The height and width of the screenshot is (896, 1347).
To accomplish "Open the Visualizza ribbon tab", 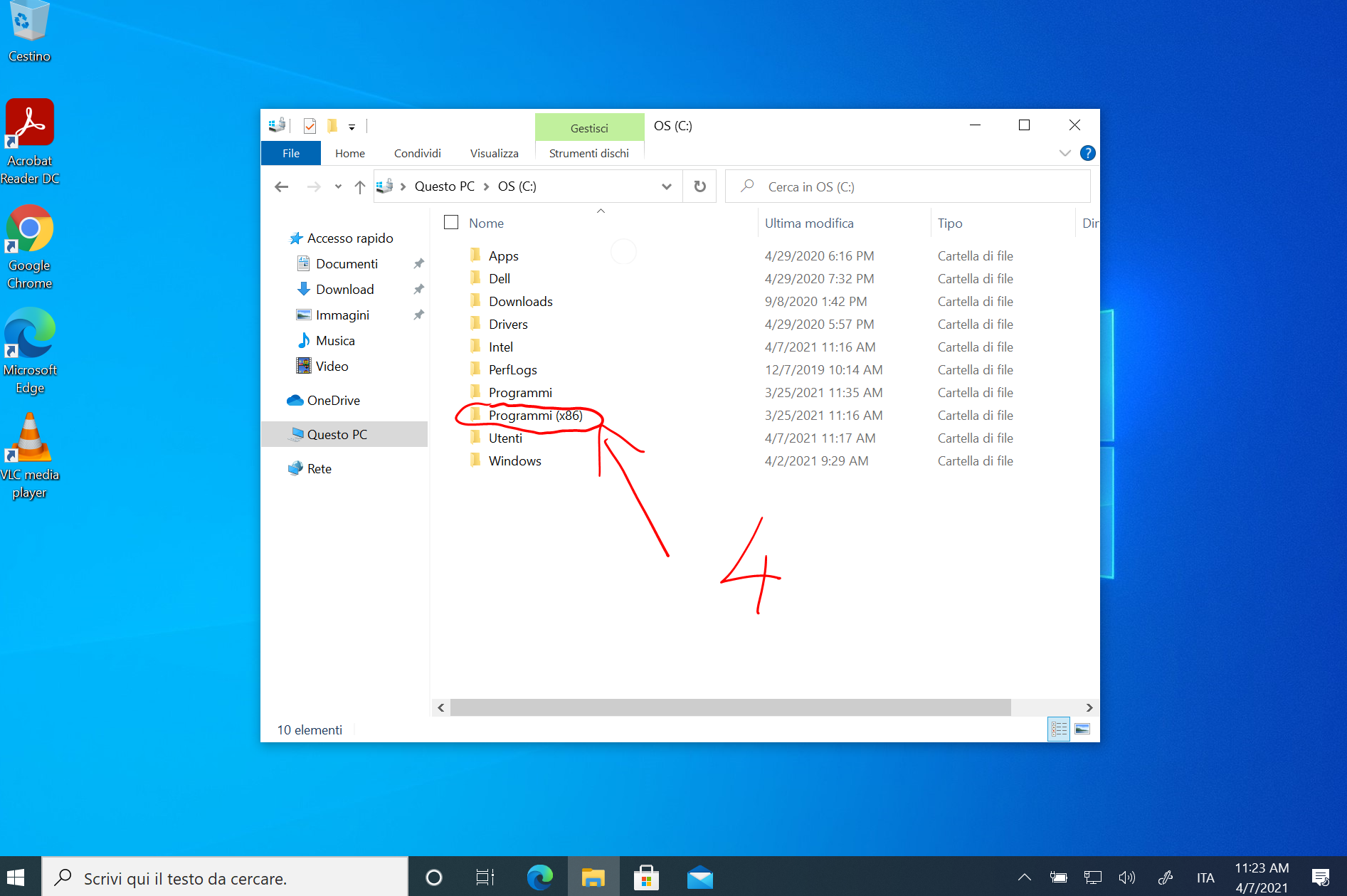I will point(494,153).
